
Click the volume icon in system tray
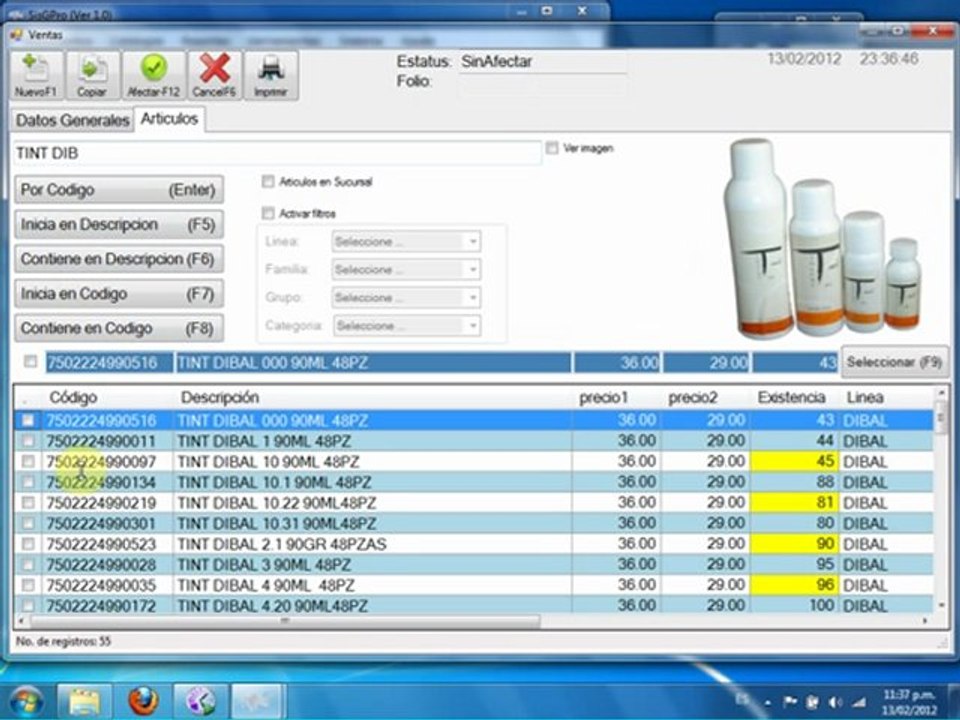click(834, 702)
